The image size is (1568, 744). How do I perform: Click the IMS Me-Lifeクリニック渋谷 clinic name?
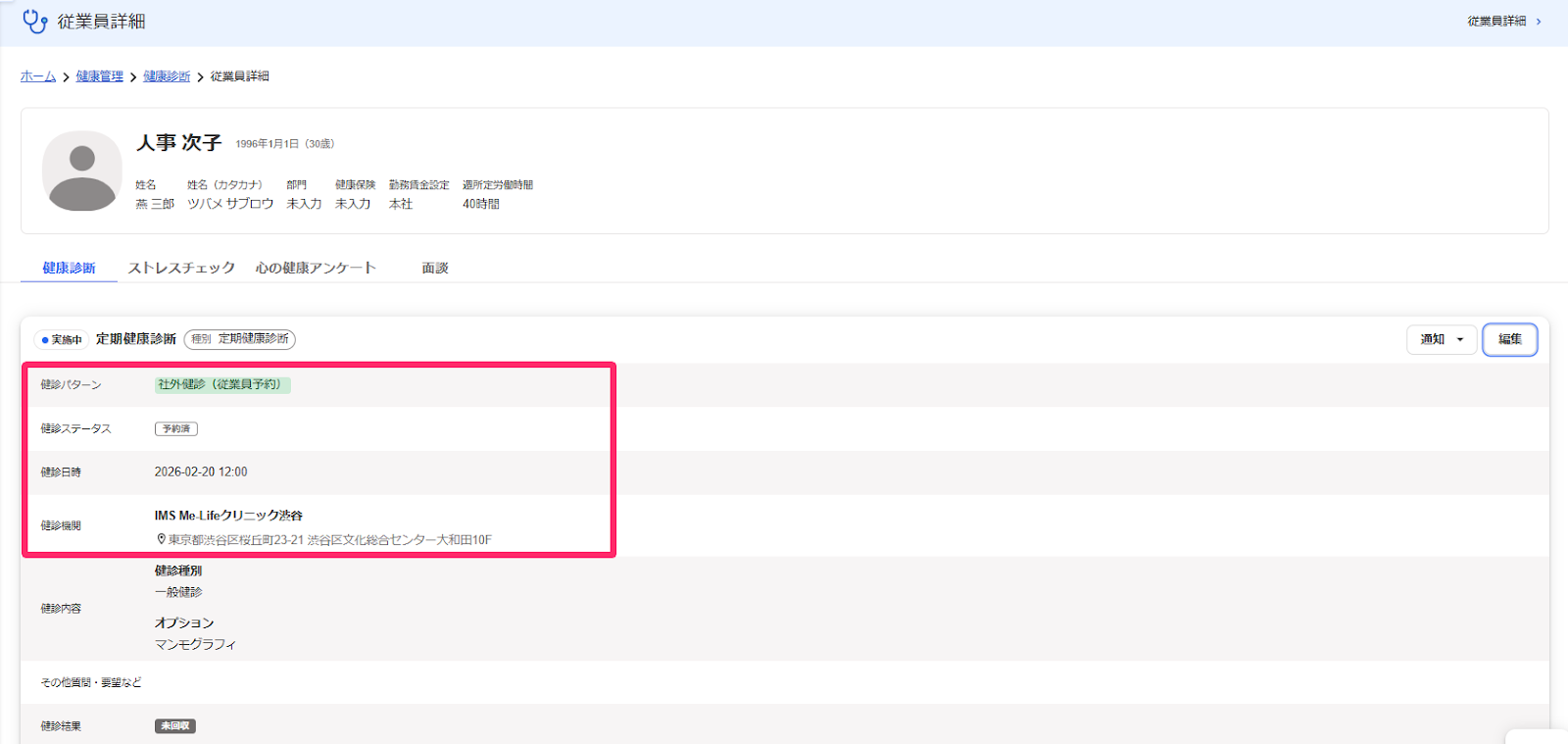[x=228, y=516]
